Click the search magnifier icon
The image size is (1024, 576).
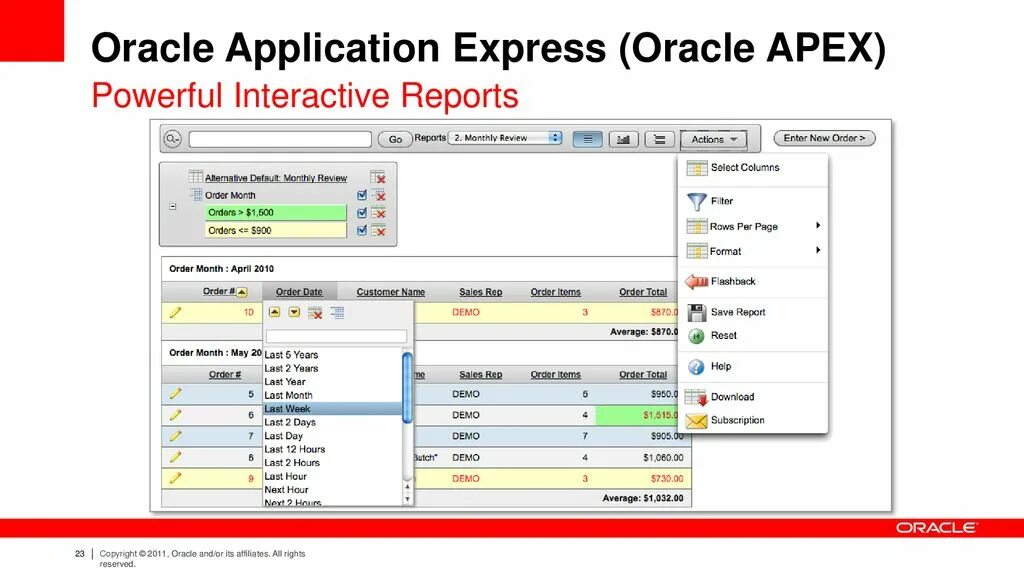click(x=172, y=139)
